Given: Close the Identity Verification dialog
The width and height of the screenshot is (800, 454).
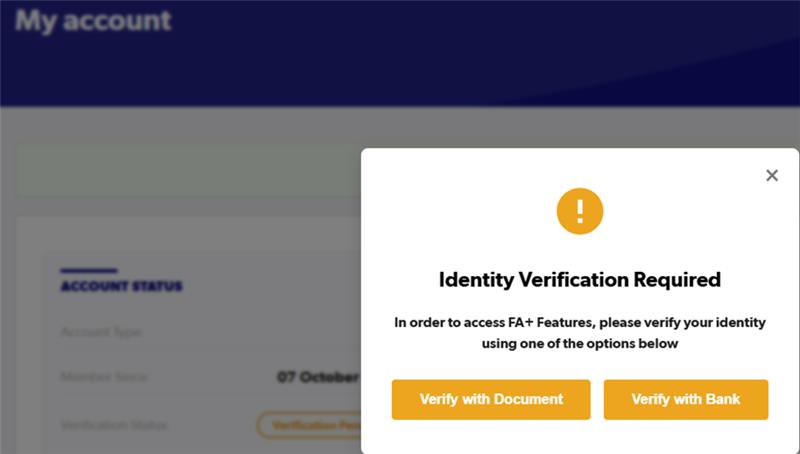Looking at the screenshot, I should click(x=771, y=176).
